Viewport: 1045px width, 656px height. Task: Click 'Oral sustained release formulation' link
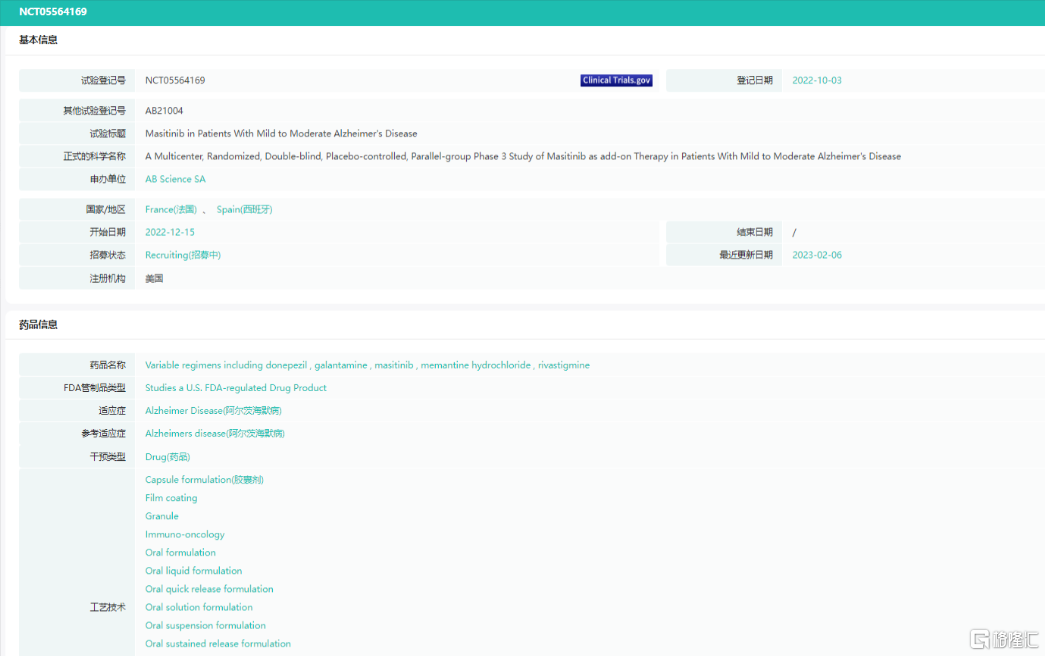[218, 644]
